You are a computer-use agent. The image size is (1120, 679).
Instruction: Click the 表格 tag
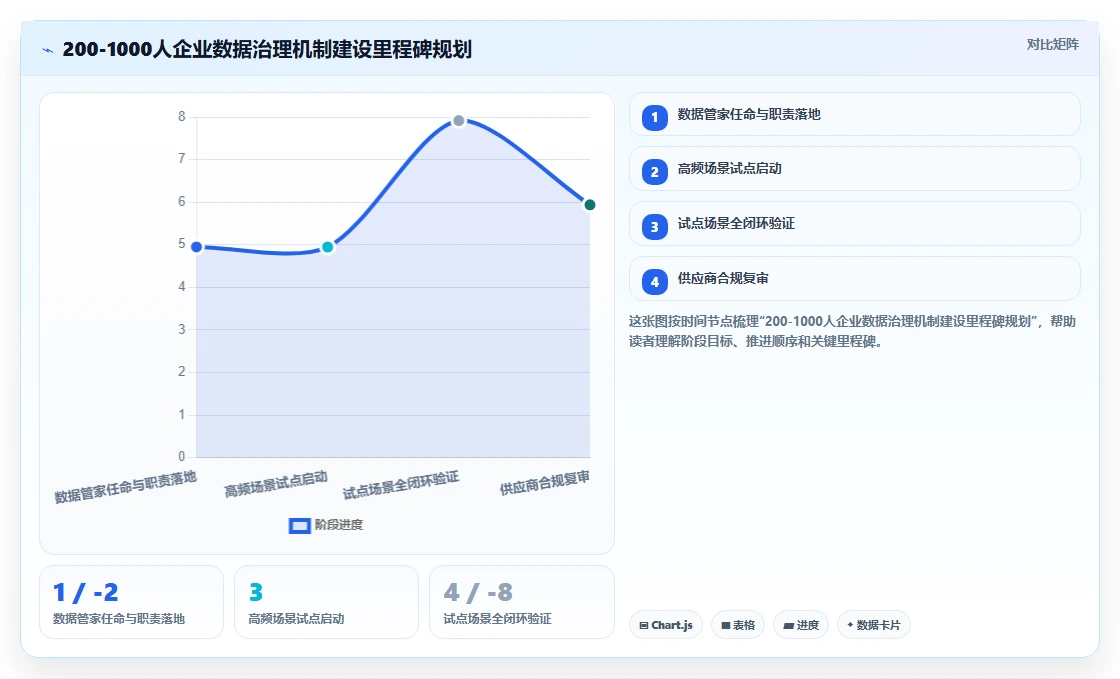(738, 625)
